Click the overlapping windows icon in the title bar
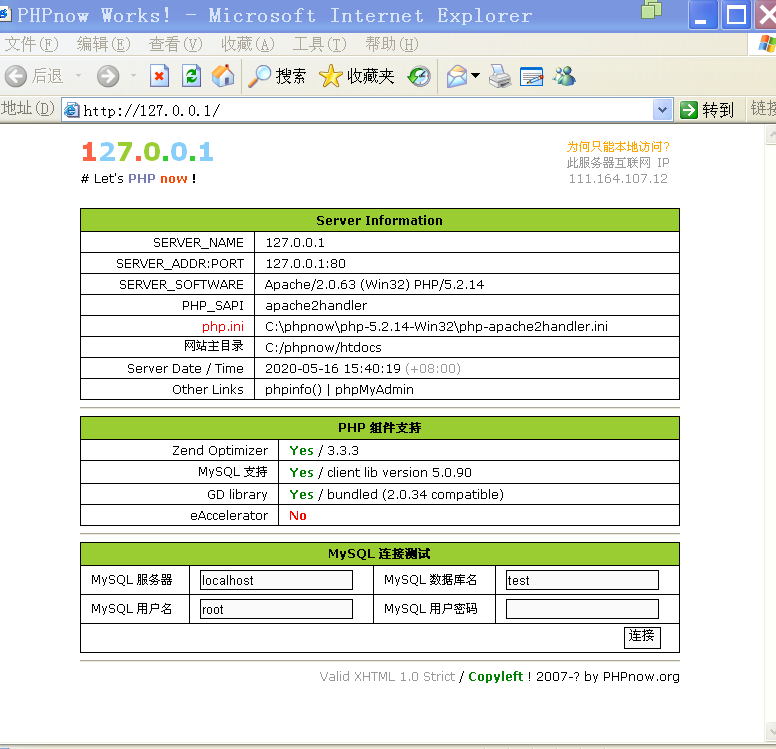This screenshot has width=776, height=749. pyautogui.click(x=651, y=9)
